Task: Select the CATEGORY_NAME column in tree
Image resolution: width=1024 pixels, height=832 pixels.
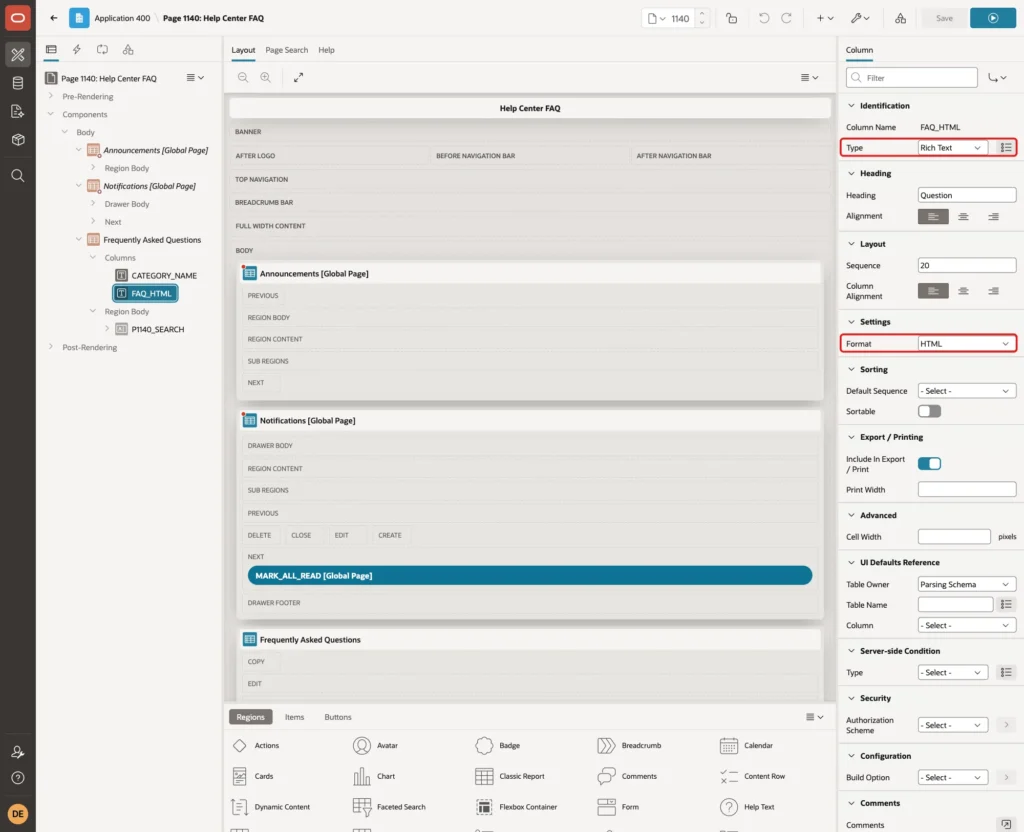Action: pos(163,276)
